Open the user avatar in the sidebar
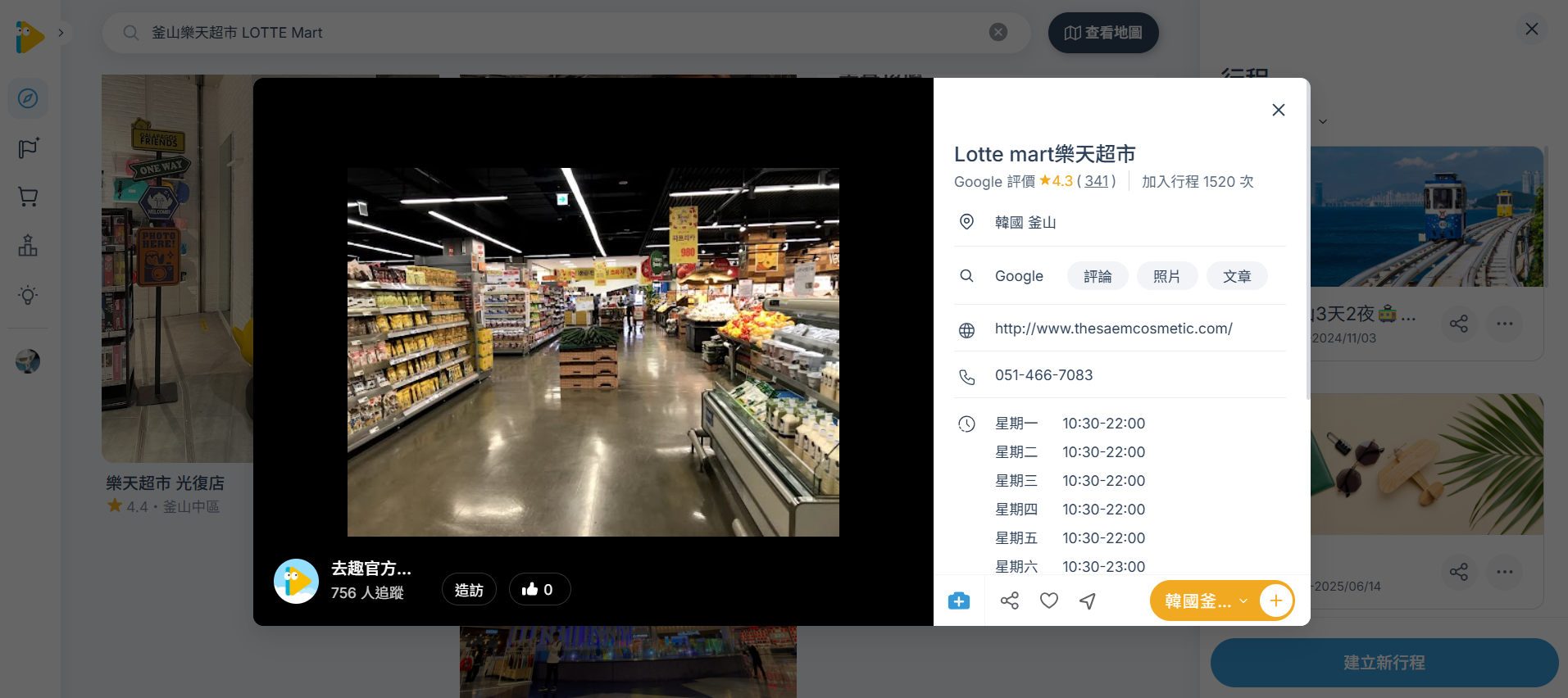 pos(28,361)
